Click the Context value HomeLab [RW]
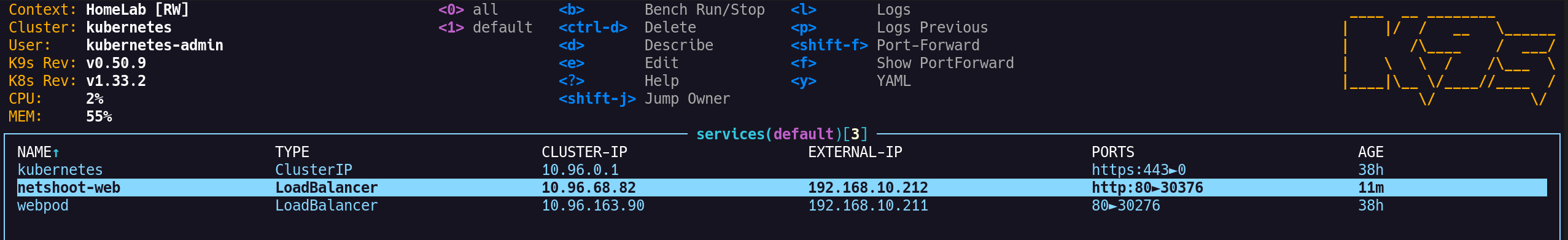The width and height of the screenshot is (1568, 240). (x=138, y=10)
